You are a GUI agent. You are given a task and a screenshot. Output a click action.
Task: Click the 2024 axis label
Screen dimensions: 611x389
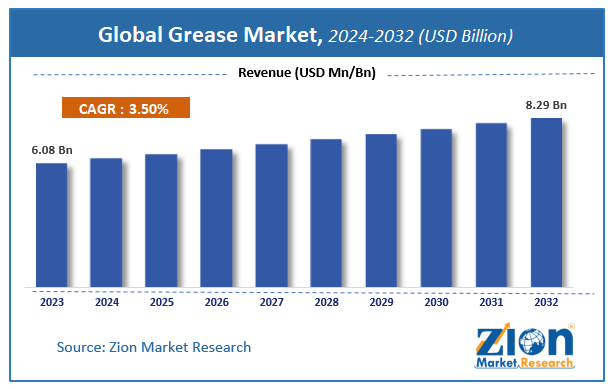(x=107, y=302)
